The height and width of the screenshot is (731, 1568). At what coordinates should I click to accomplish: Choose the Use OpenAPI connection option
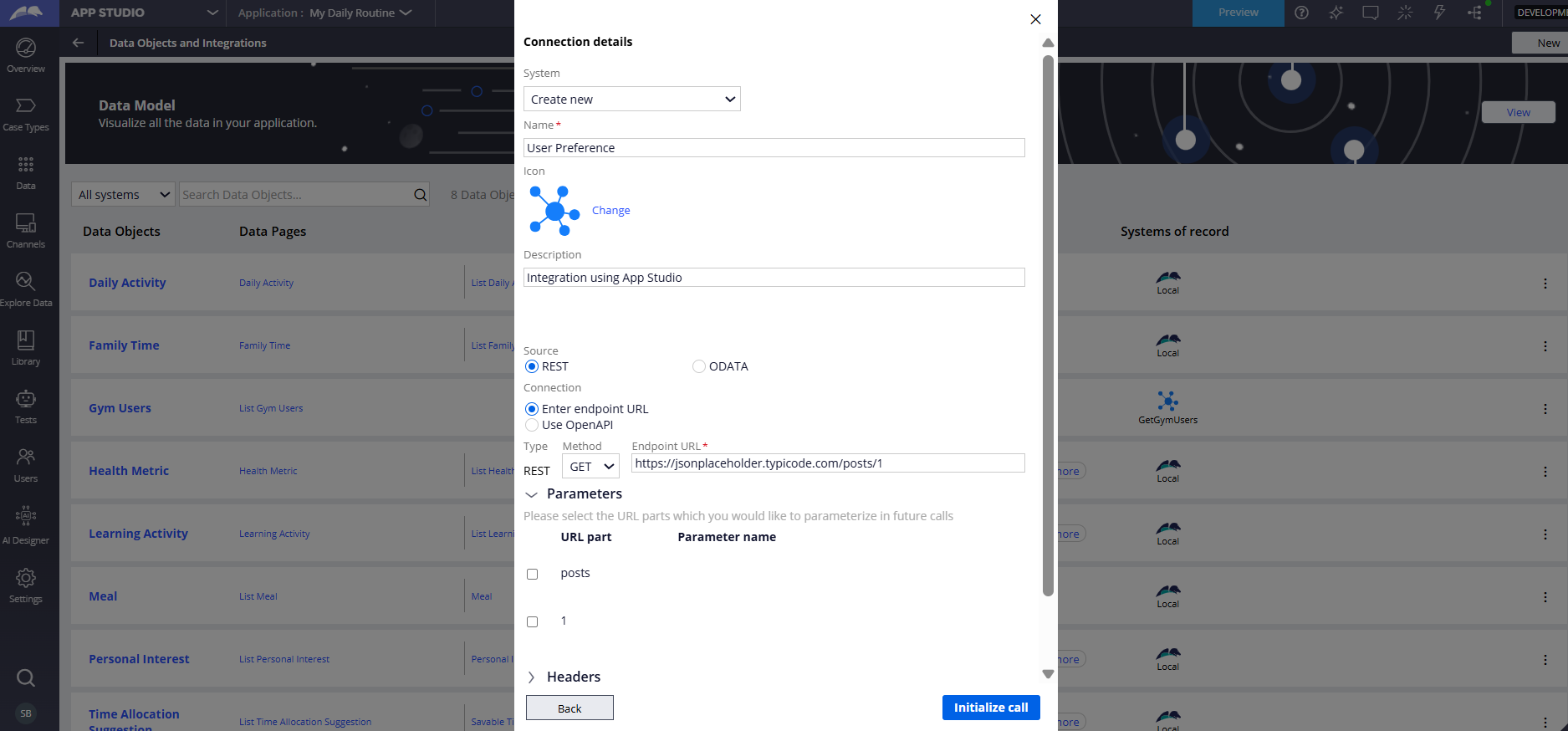pyautogui.click(x=532, y=425)
